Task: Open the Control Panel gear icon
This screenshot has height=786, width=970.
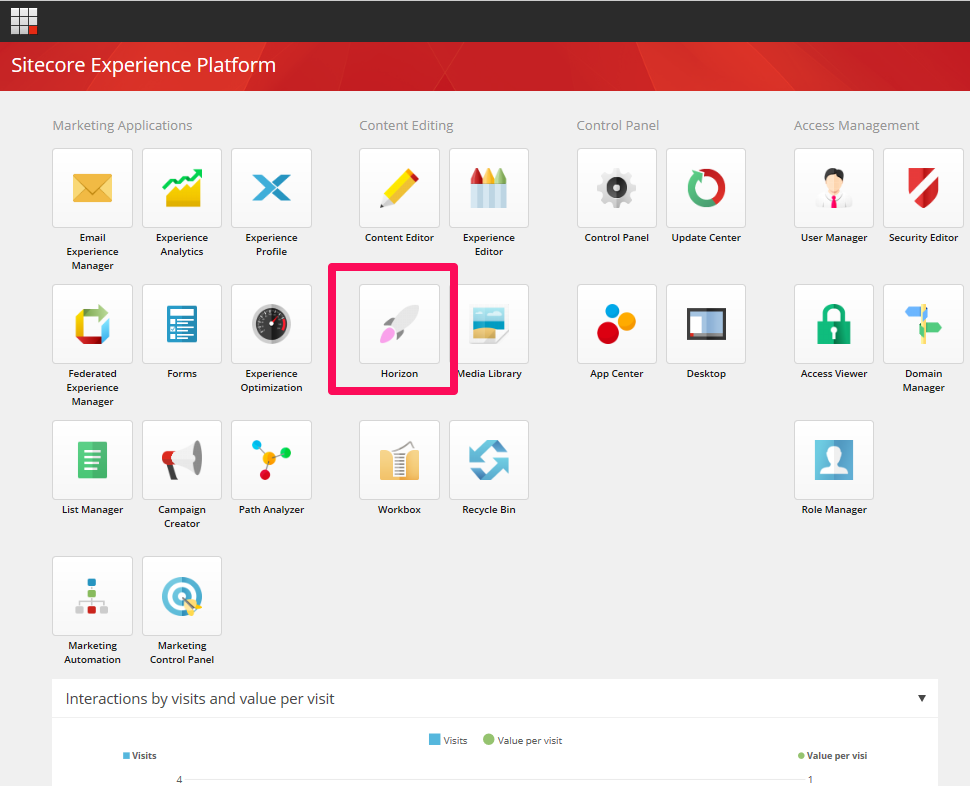Action: 616,188
